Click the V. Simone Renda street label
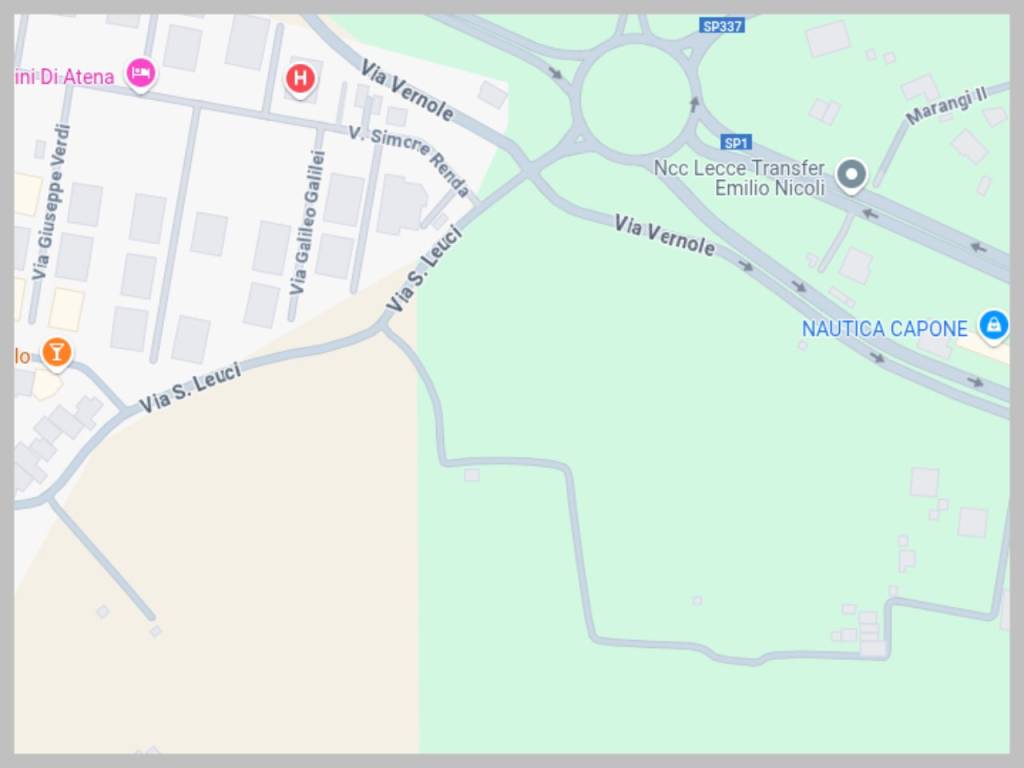This screenshot has width=1024, height=768. [x=409, y=161]
